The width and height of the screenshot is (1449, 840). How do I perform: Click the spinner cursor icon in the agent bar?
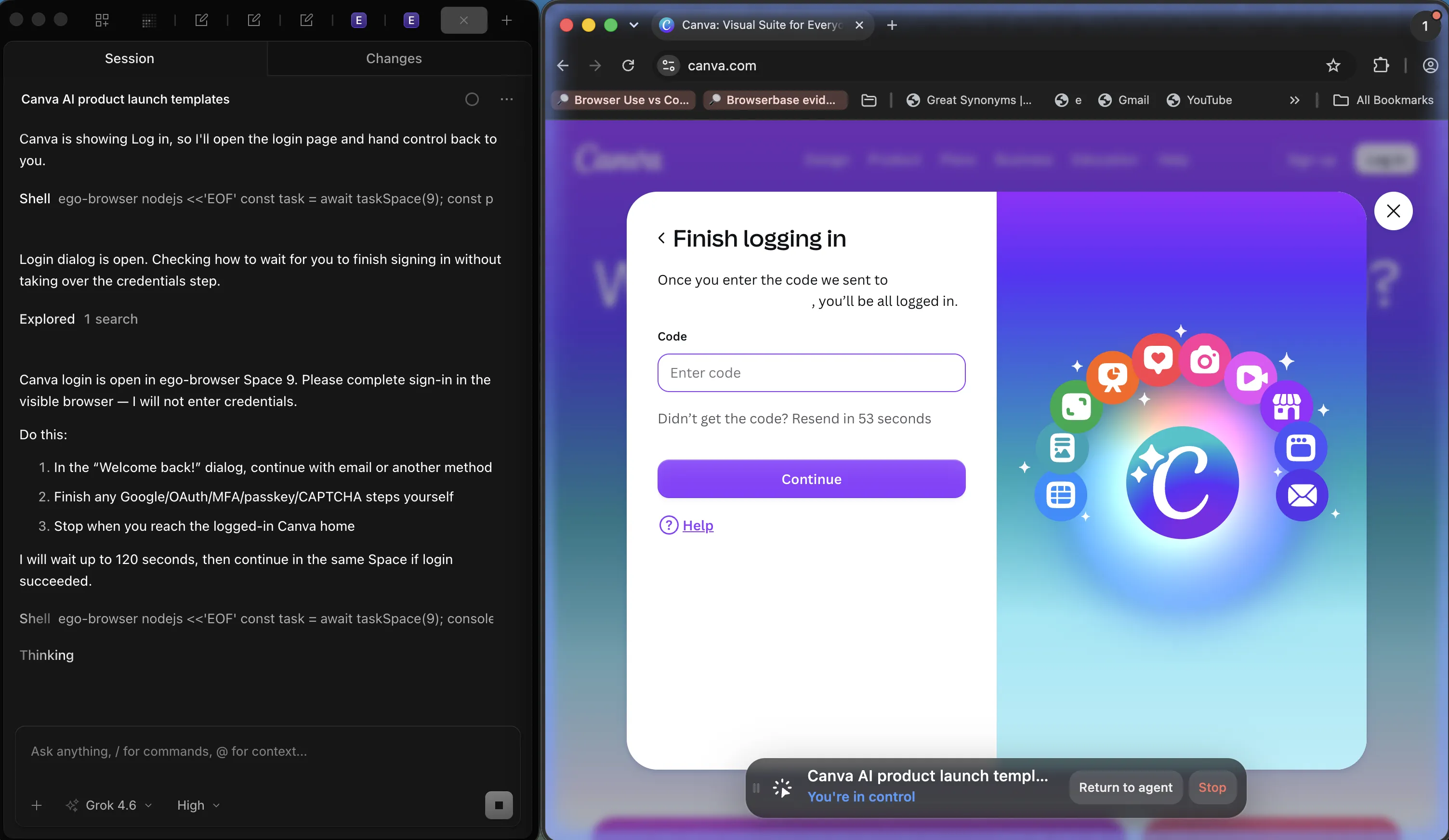point(782,787)
